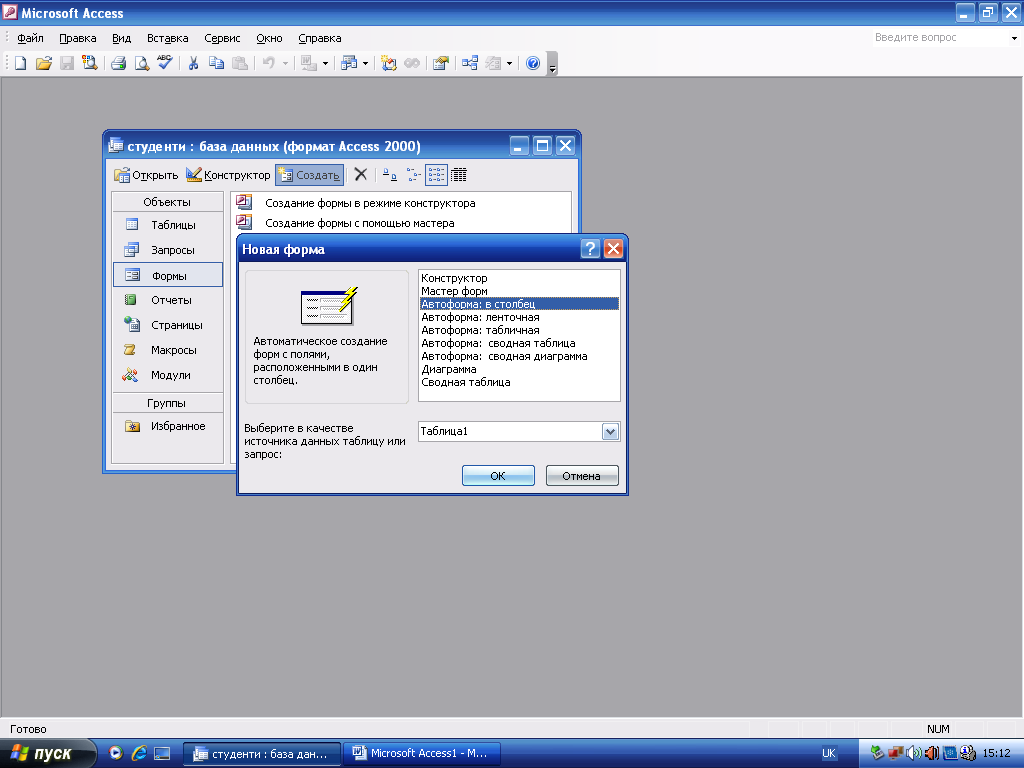Run the ABC spelling check icon
1024x768 pixels.
click(x=165, y=63)
